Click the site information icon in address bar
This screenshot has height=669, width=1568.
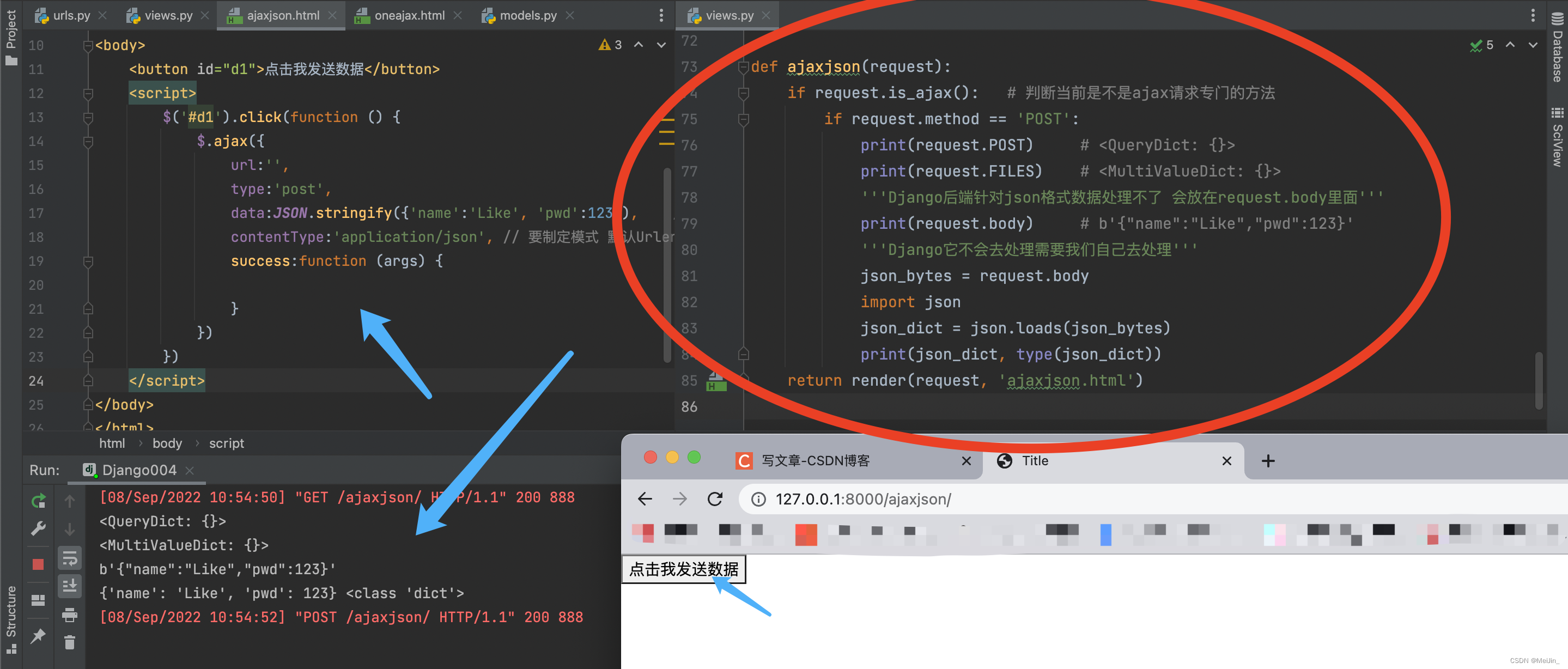[x=758, y=499]
